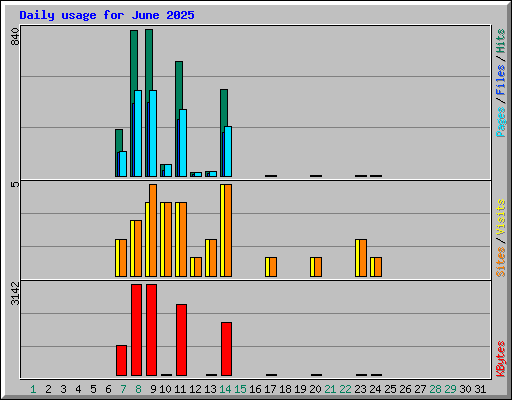Viewport: 512px width, 400px height.
Task: Select the cyan Pages bar on day 14
Action: pyautogui.click(x=228, y=151)
